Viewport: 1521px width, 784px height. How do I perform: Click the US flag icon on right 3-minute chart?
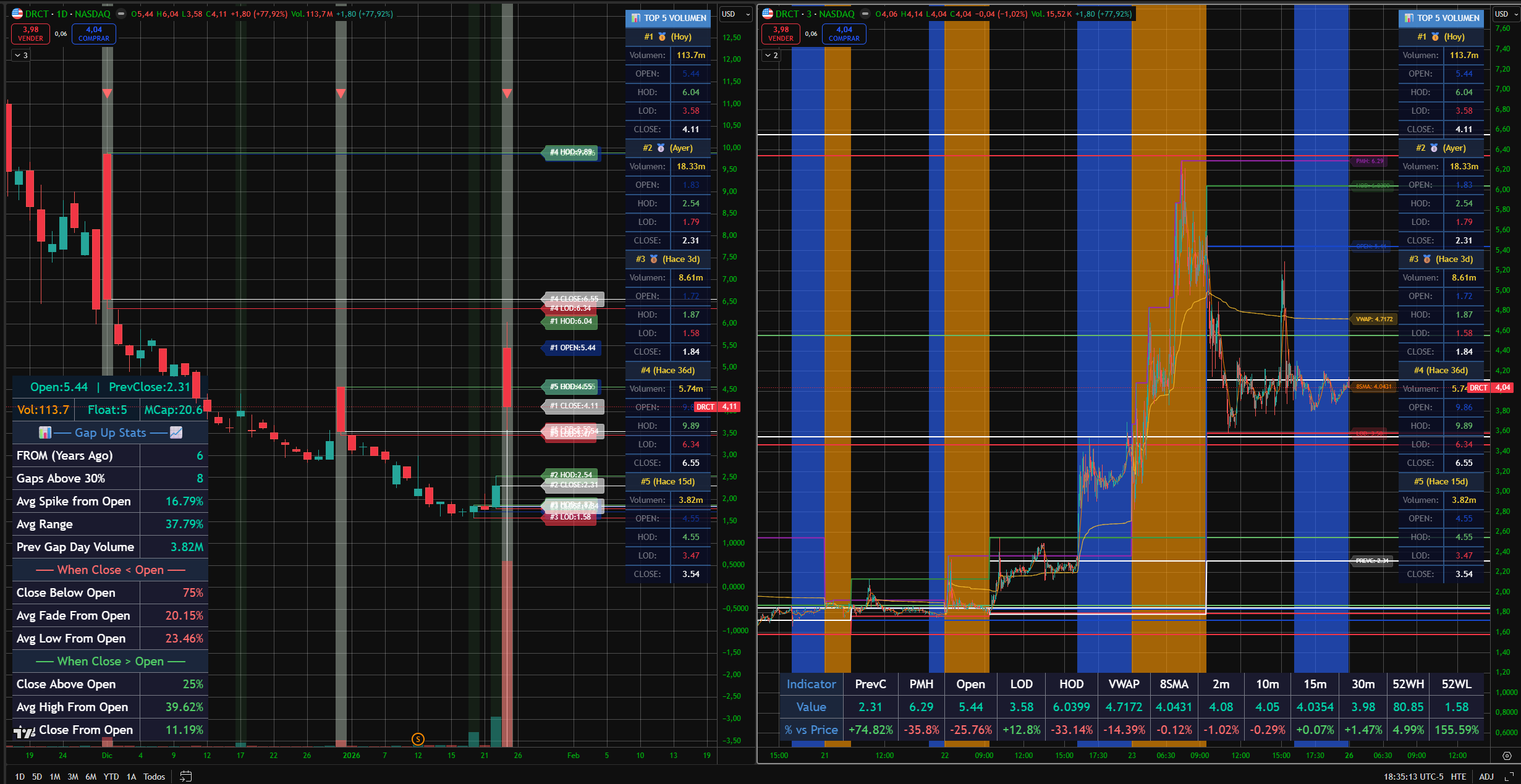[x=768, y=14]
